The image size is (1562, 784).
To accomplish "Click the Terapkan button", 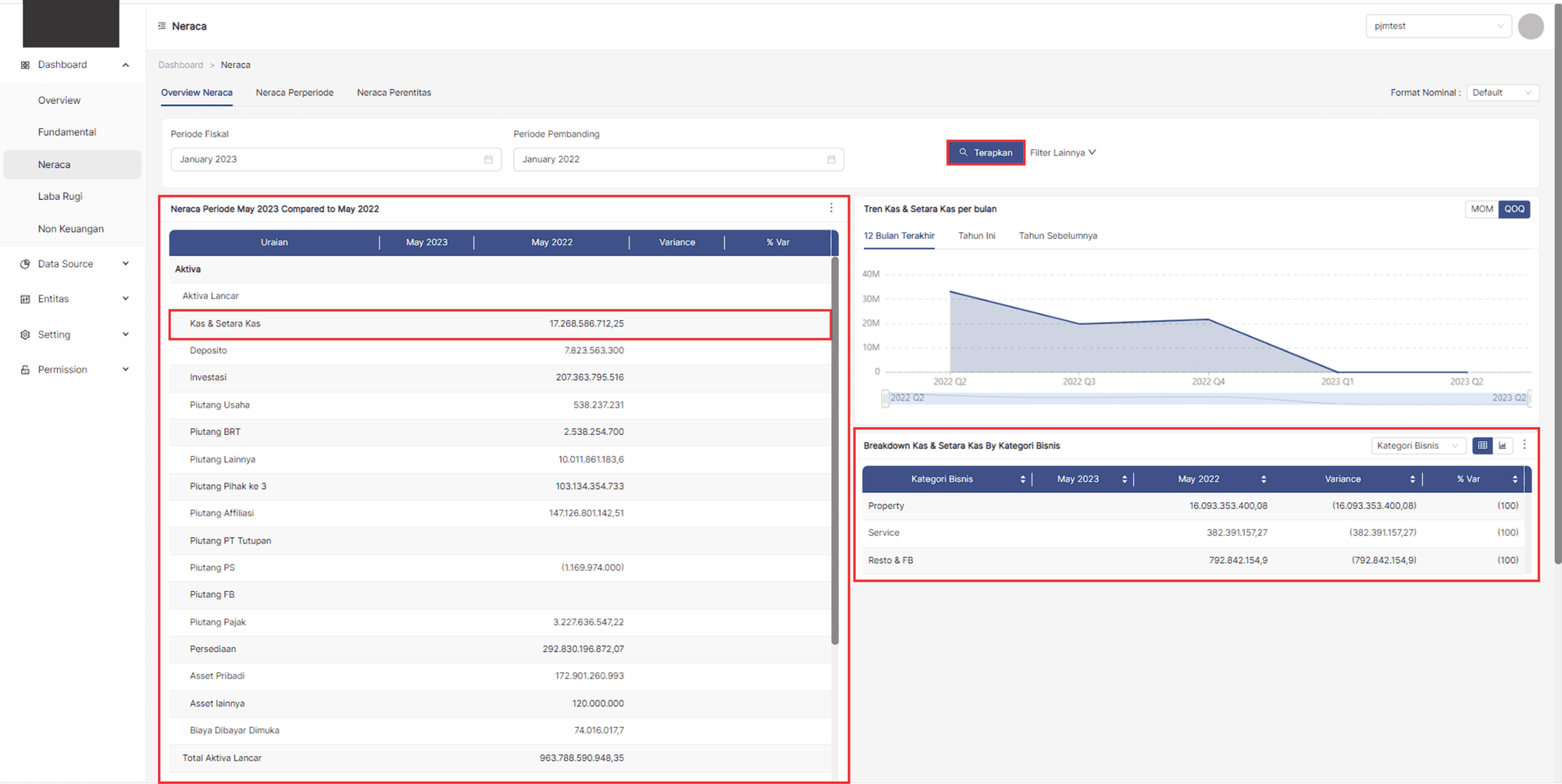I will 985,152.
